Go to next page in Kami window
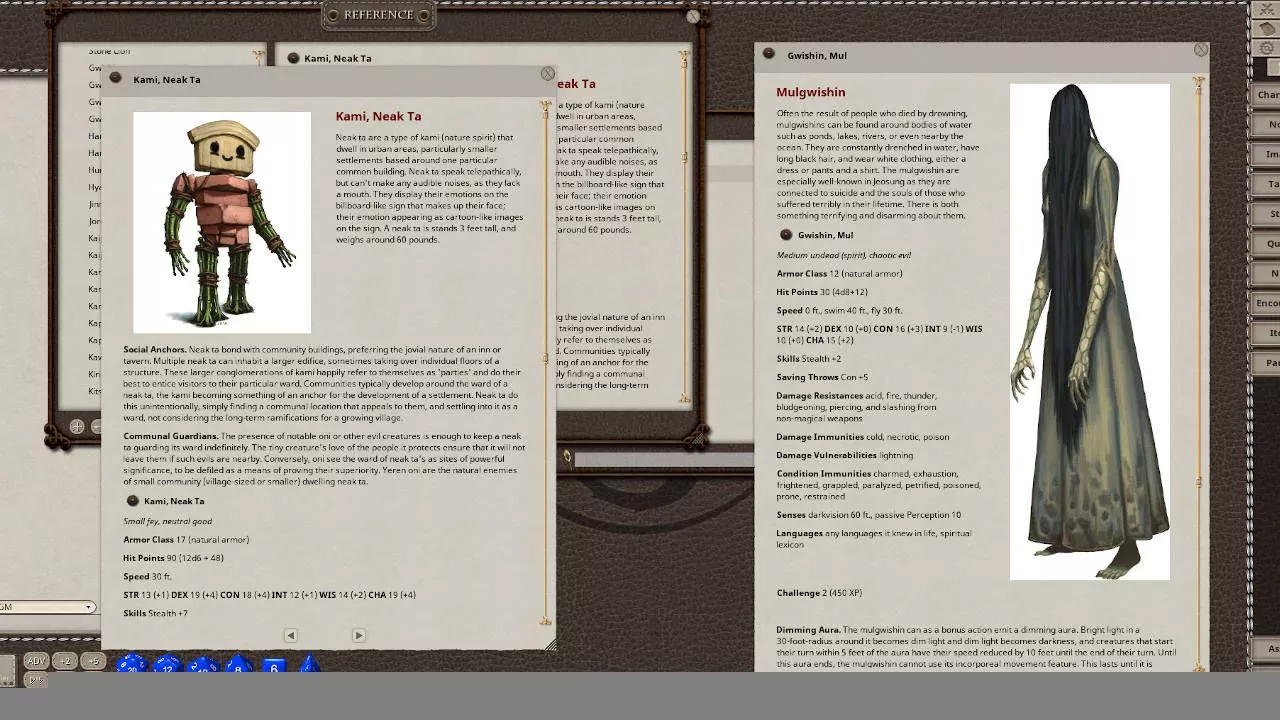Image resolution: width=1280 pixels, height=720 pixels. pos(359,635)
